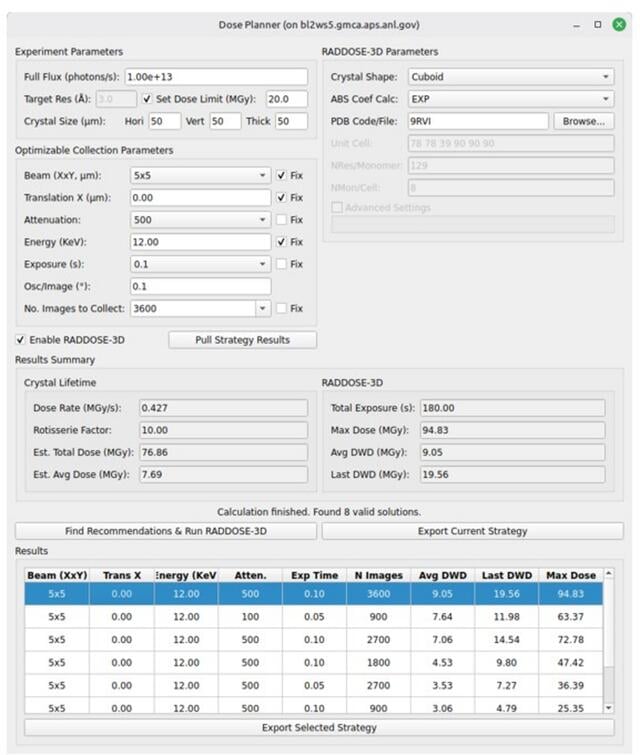The width and height of the screenshot is (640, 755).
Task: Open the Crystal Shape dropdown
Action: coord(511,77)
